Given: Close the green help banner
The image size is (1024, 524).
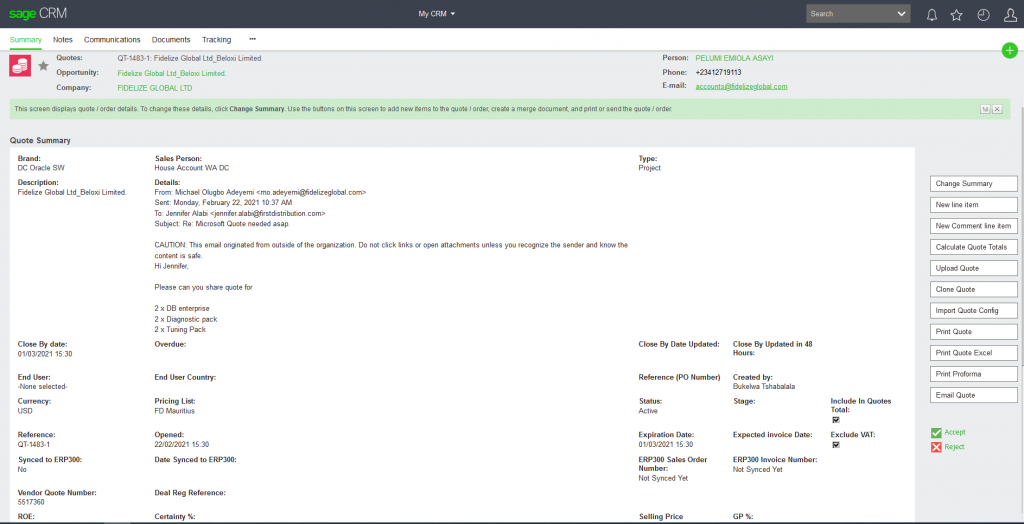Looking at the screenshot, I should 997,108.
